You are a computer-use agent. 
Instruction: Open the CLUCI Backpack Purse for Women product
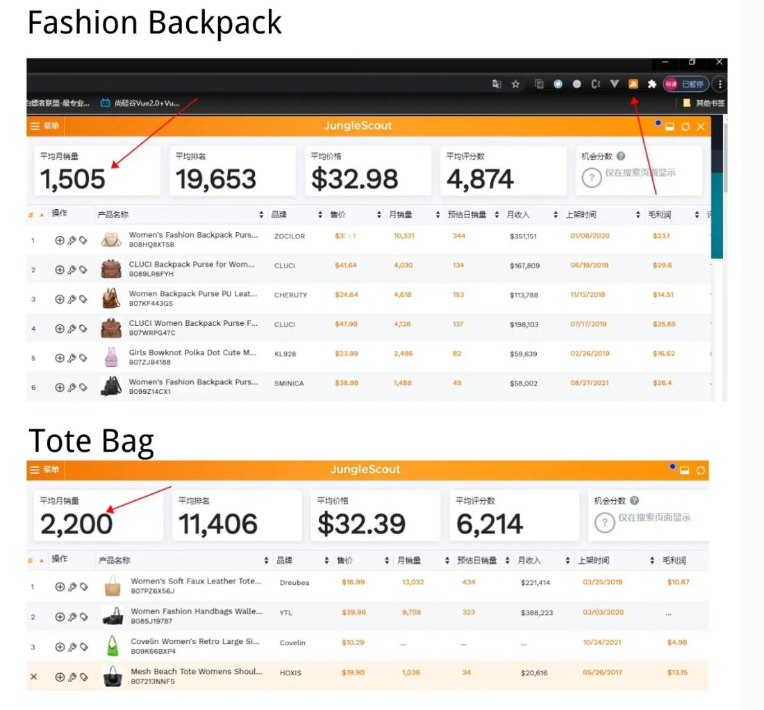tap(191, 264)
